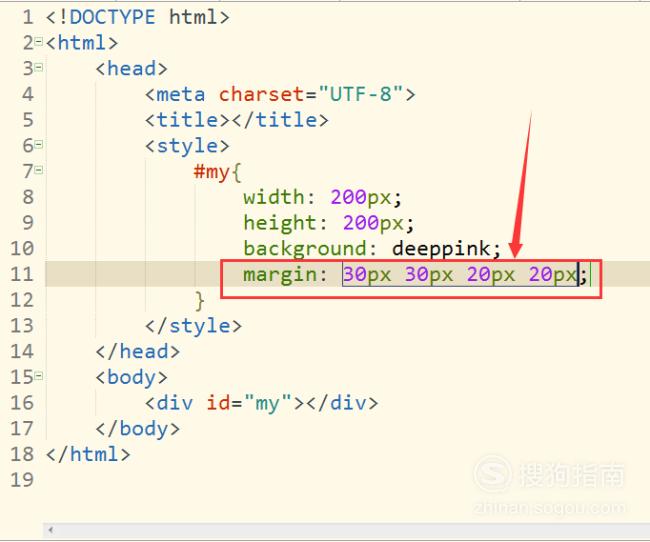Click the closing brace on line 12
650x542 pixels.
200,300
